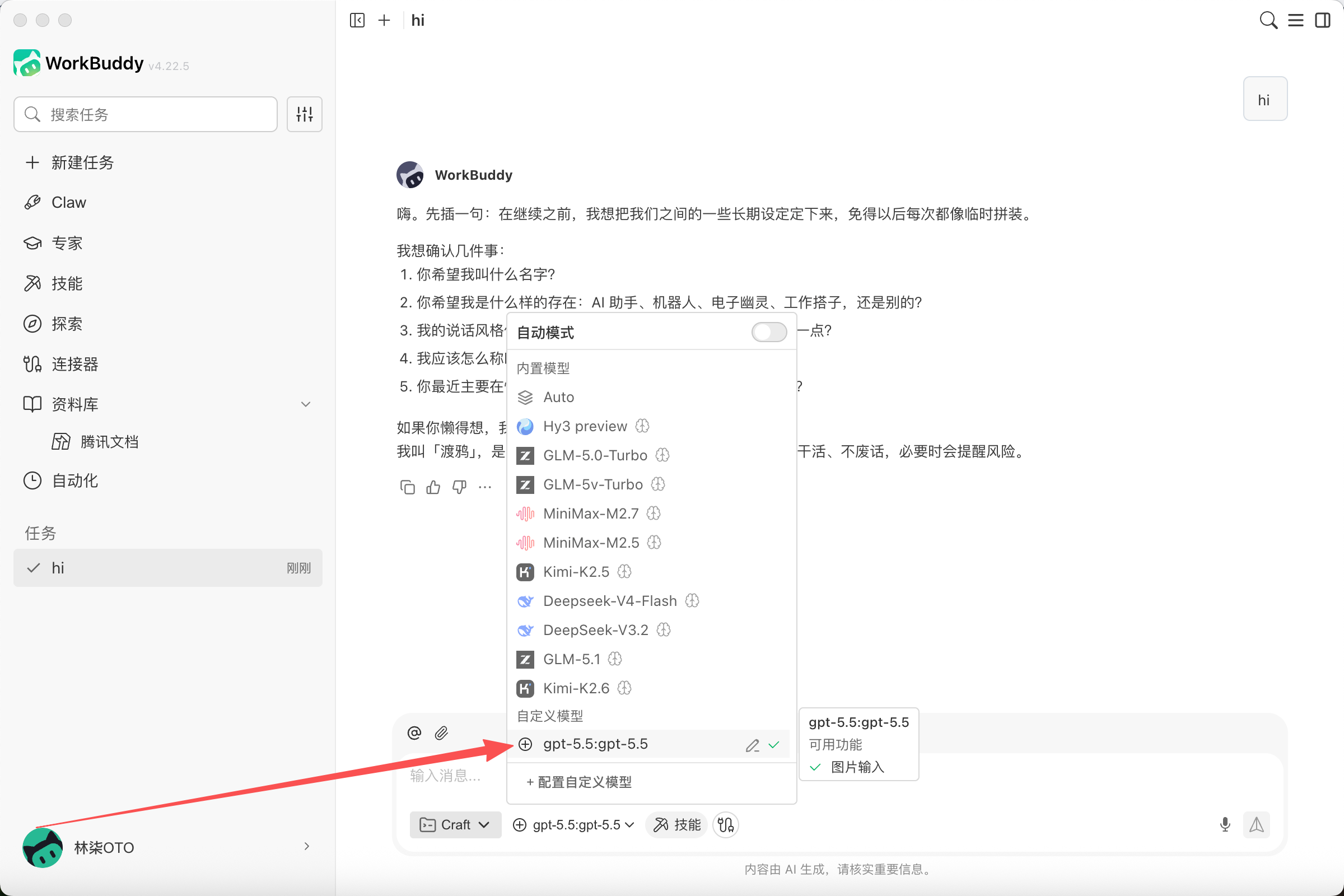1344x896 pixels.
Task: Select the Deepseek-V4-Flash model
Action: click(651, 601)
